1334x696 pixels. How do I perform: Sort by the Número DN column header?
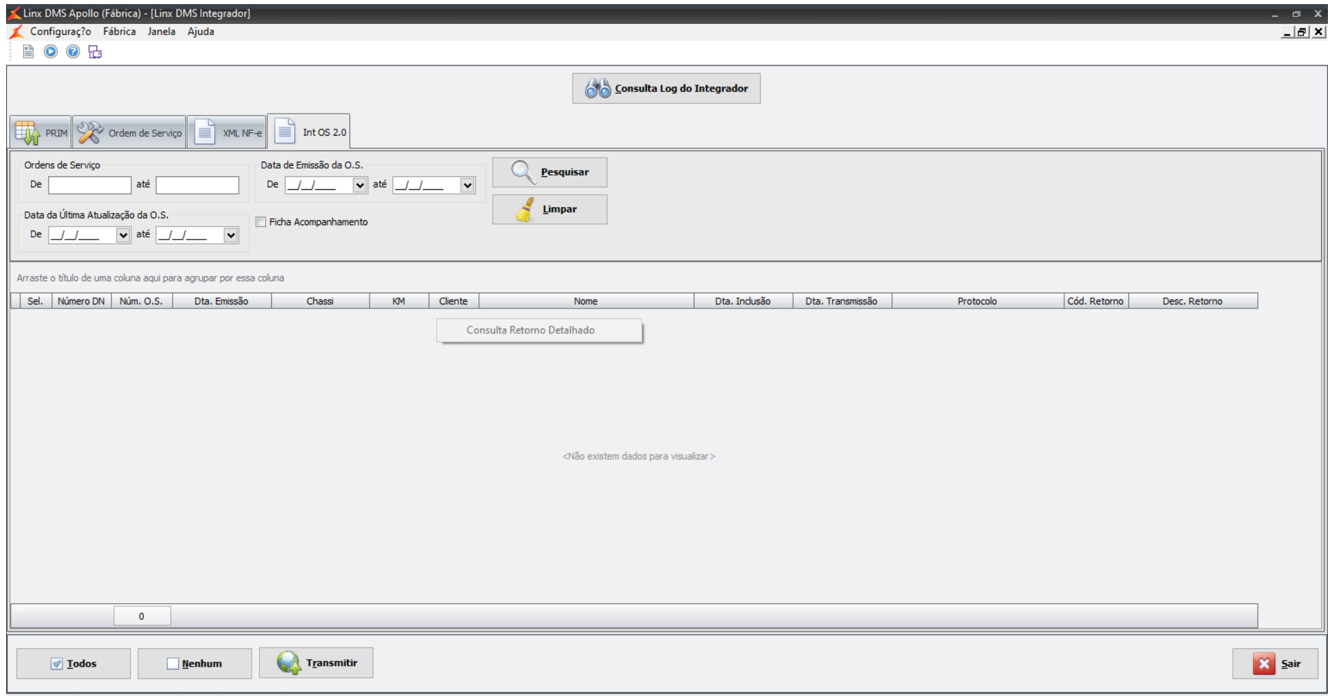(x=81, y=301)
